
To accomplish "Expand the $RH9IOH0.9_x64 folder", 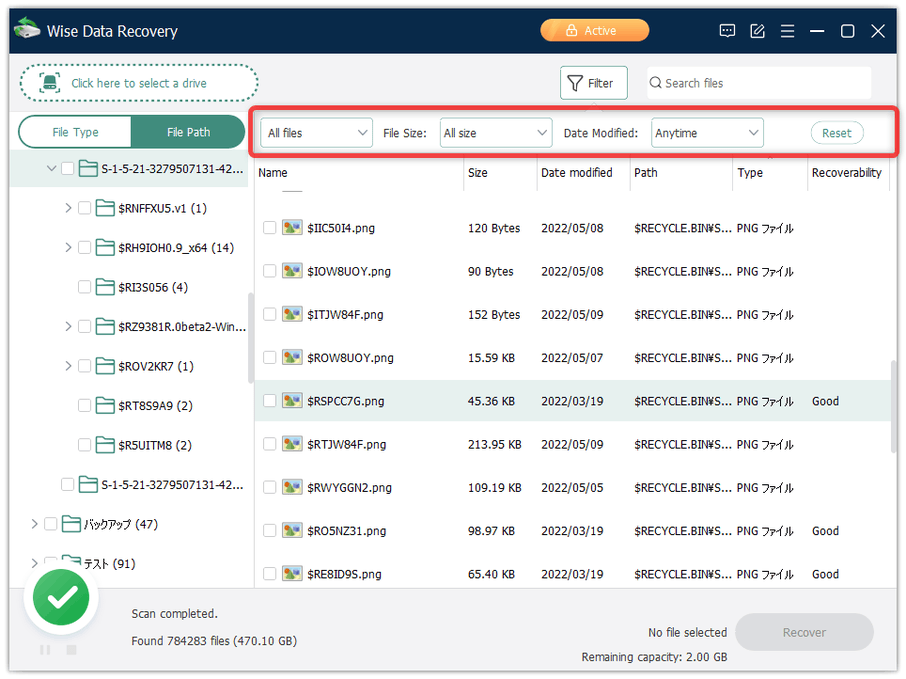I will pos(68,248).
